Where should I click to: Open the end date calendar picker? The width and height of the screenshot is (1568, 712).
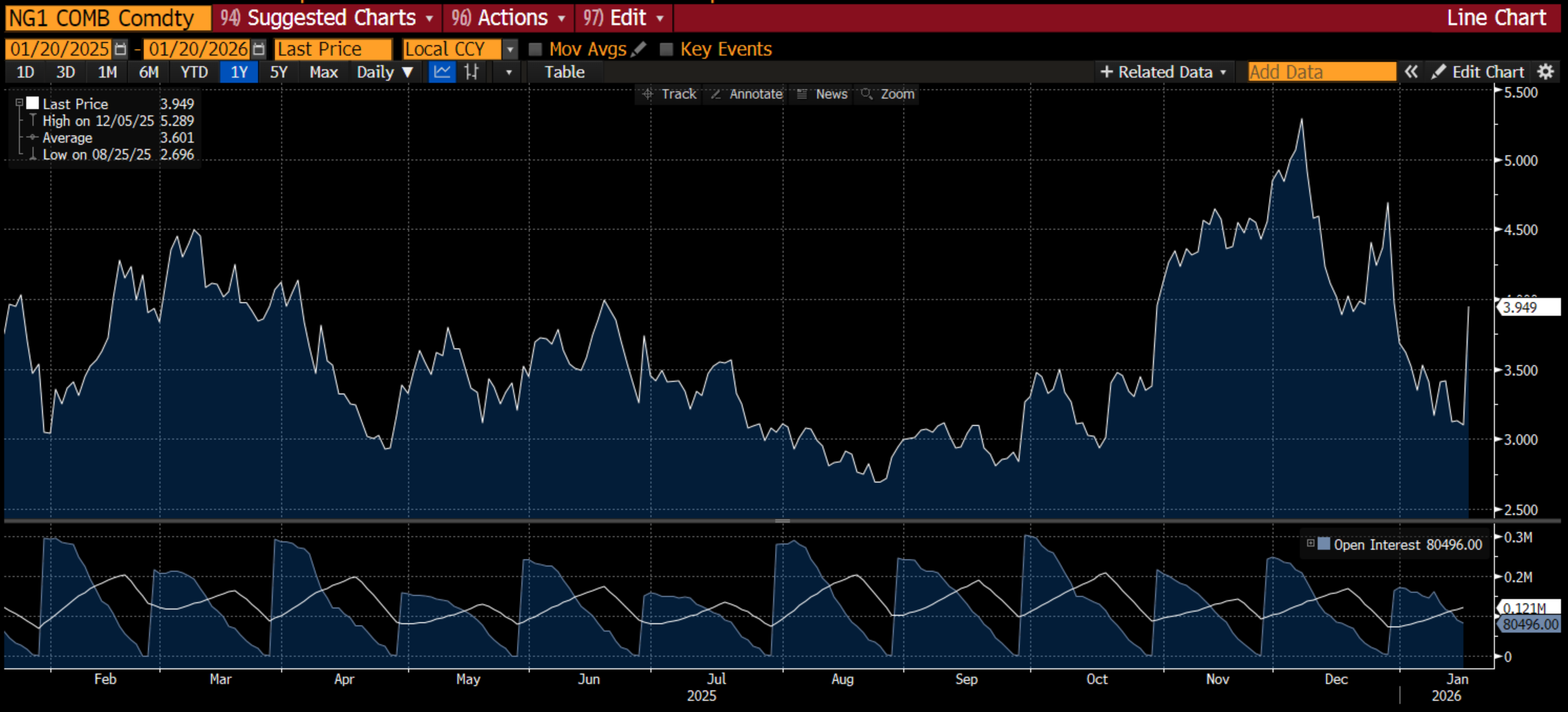pos(259,49)
